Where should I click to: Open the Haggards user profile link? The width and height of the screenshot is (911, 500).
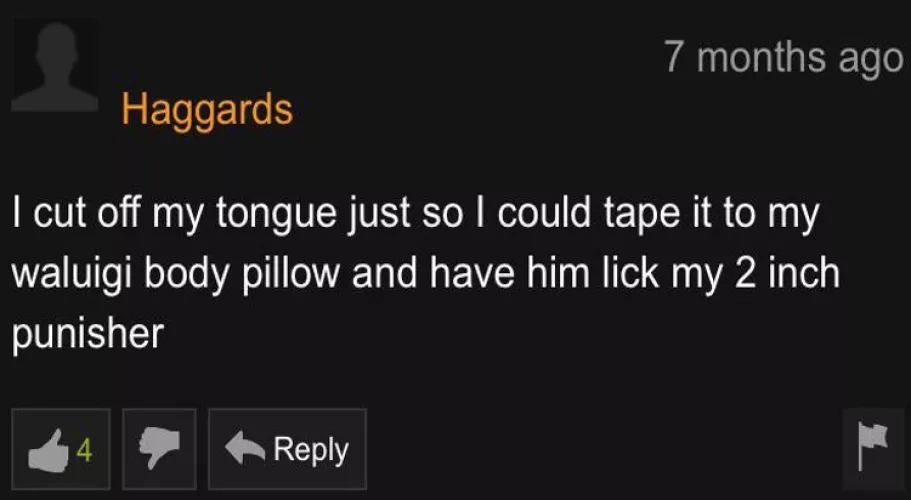coord(207,110)
